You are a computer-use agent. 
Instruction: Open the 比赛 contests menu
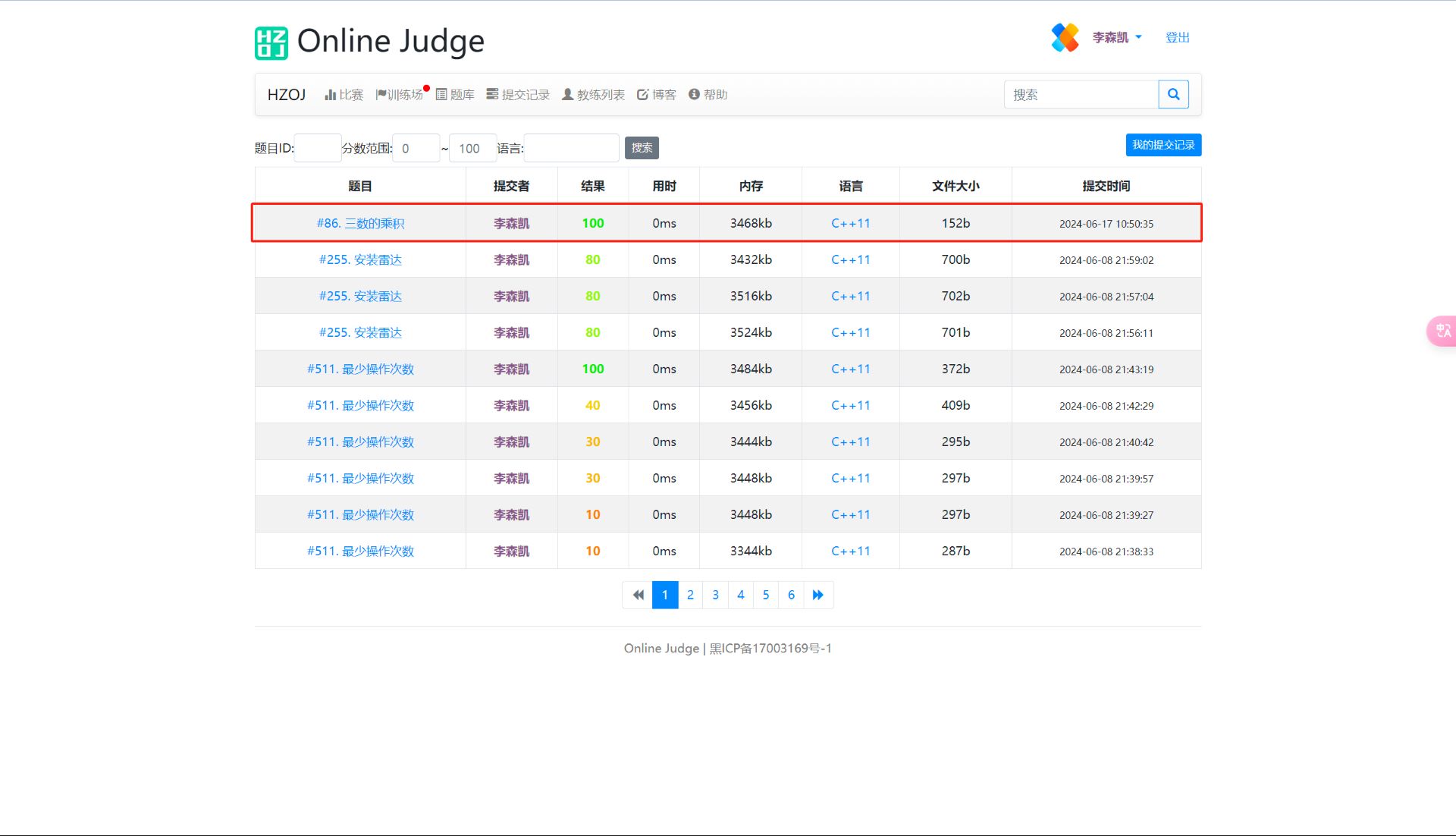344,95
